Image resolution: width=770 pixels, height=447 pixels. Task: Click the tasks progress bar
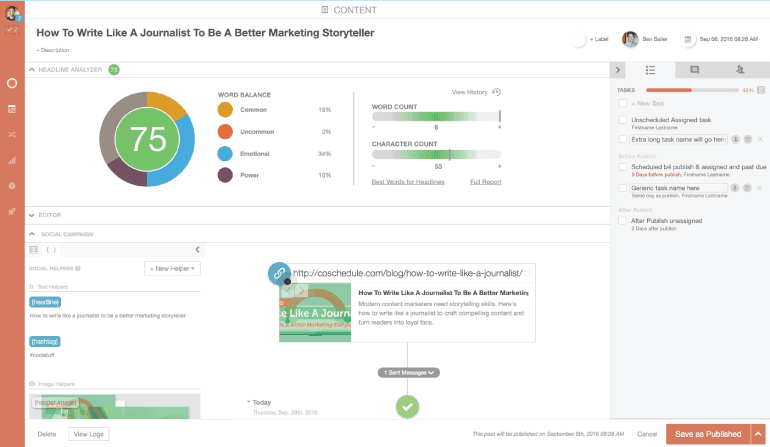687,90
